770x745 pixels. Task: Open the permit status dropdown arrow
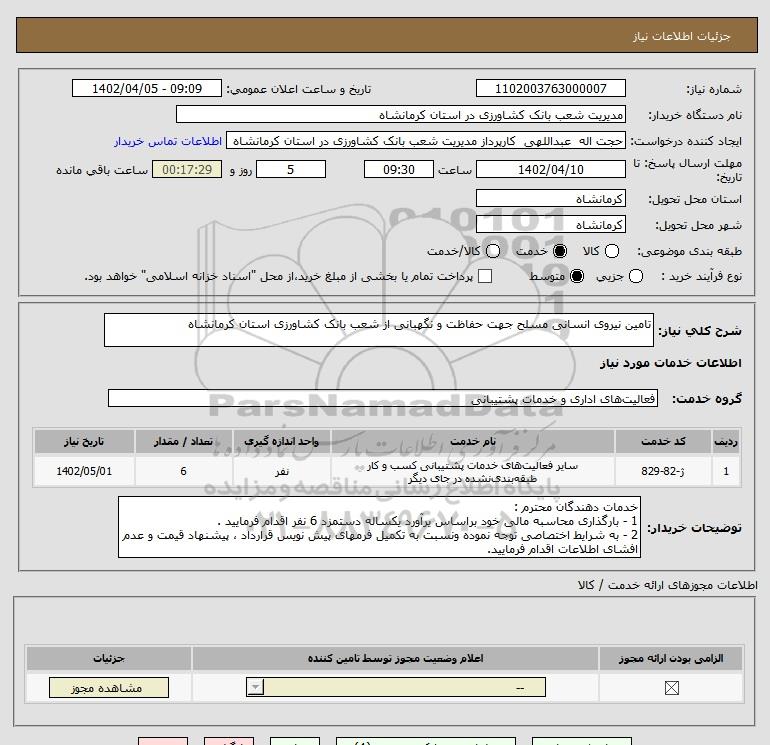255,687
